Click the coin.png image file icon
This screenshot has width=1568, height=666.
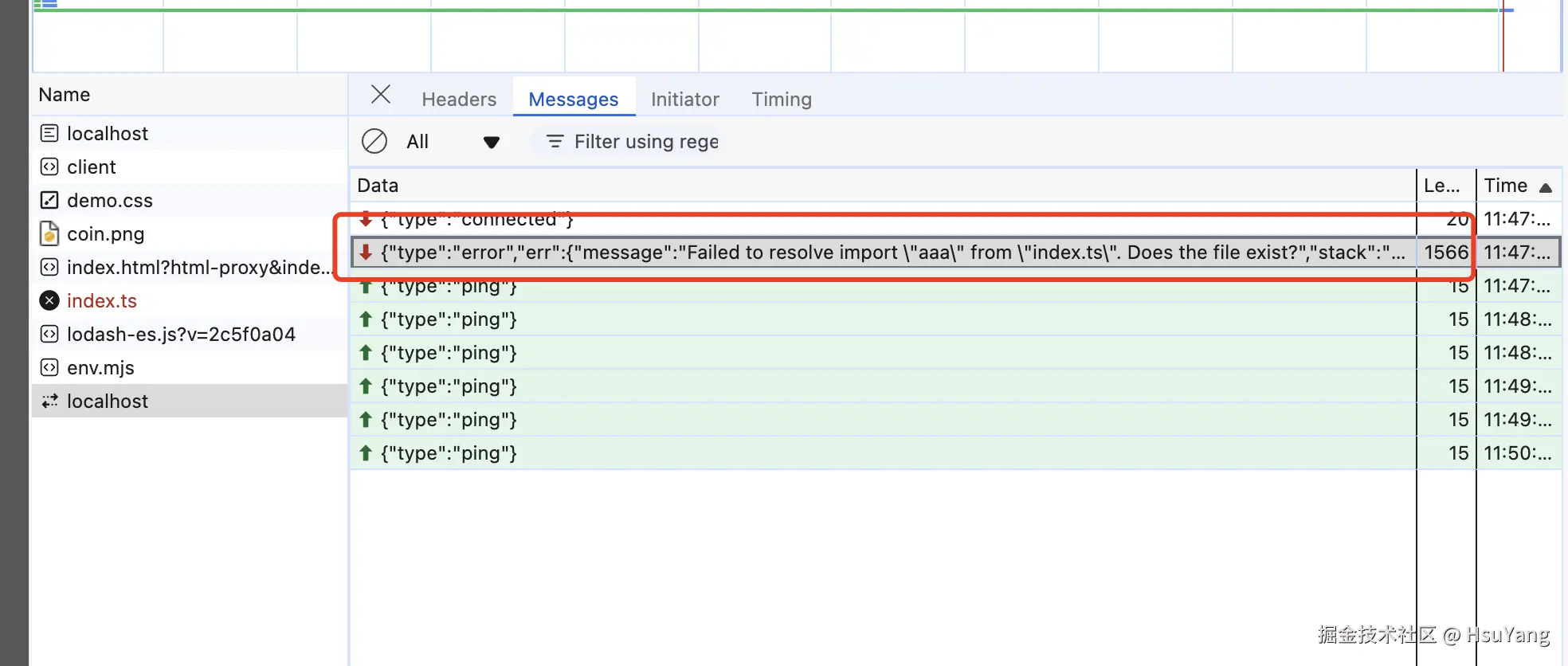49,233
